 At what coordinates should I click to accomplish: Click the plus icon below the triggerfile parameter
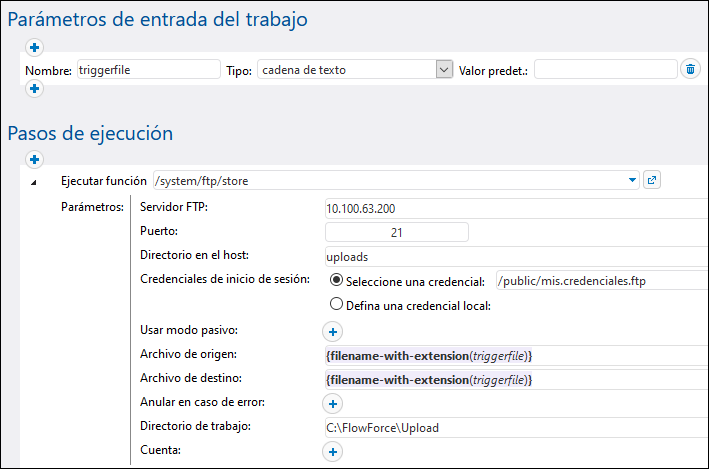(34, 89)
